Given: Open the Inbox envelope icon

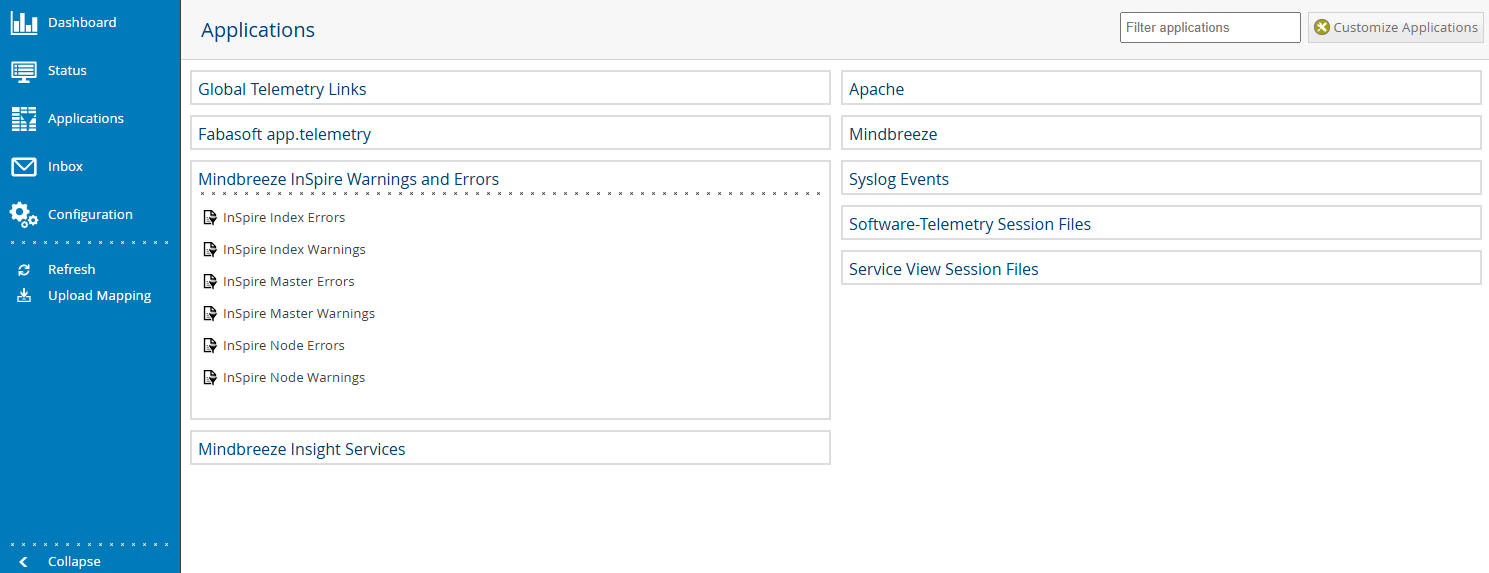Looking at the screenshot, I should (24, 167).
